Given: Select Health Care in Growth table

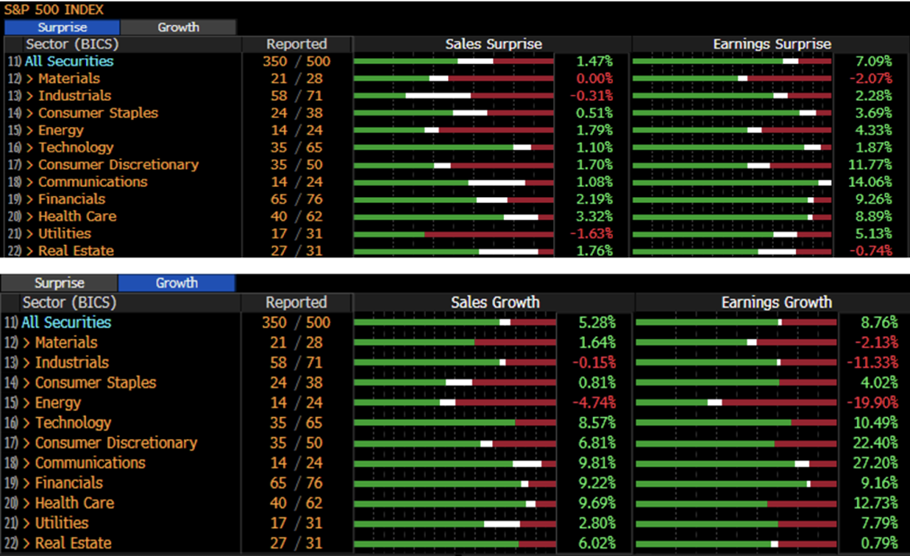Looking at the screenshot, I should point(74,503).
